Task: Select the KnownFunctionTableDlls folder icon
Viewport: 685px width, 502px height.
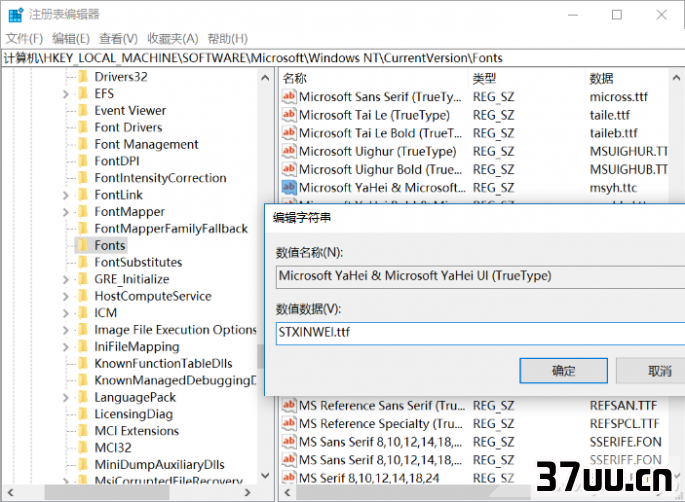Action: click(83, 364)
